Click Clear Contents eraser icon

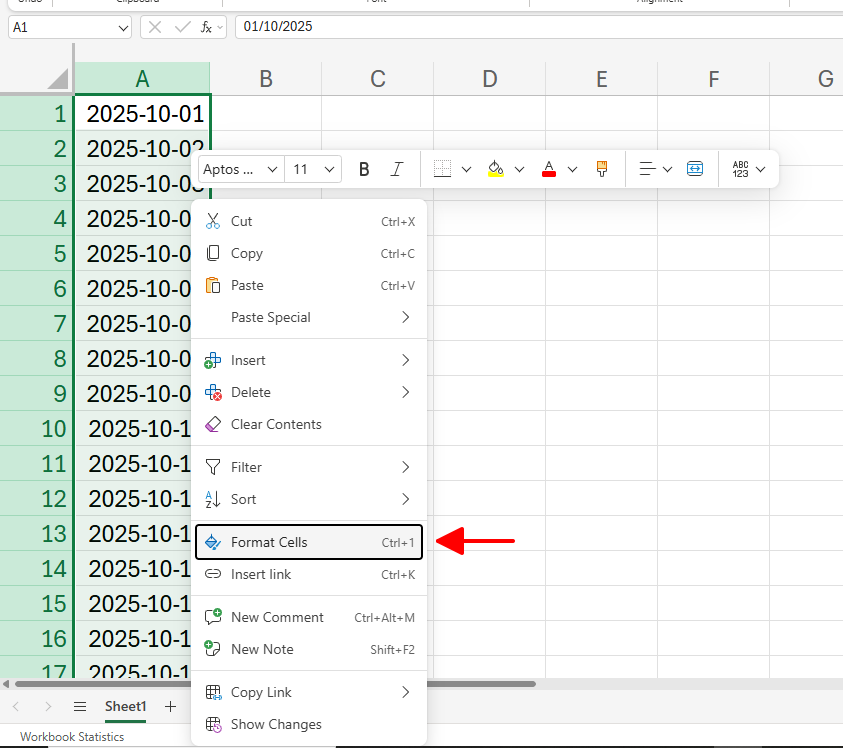tap(213, 424)
